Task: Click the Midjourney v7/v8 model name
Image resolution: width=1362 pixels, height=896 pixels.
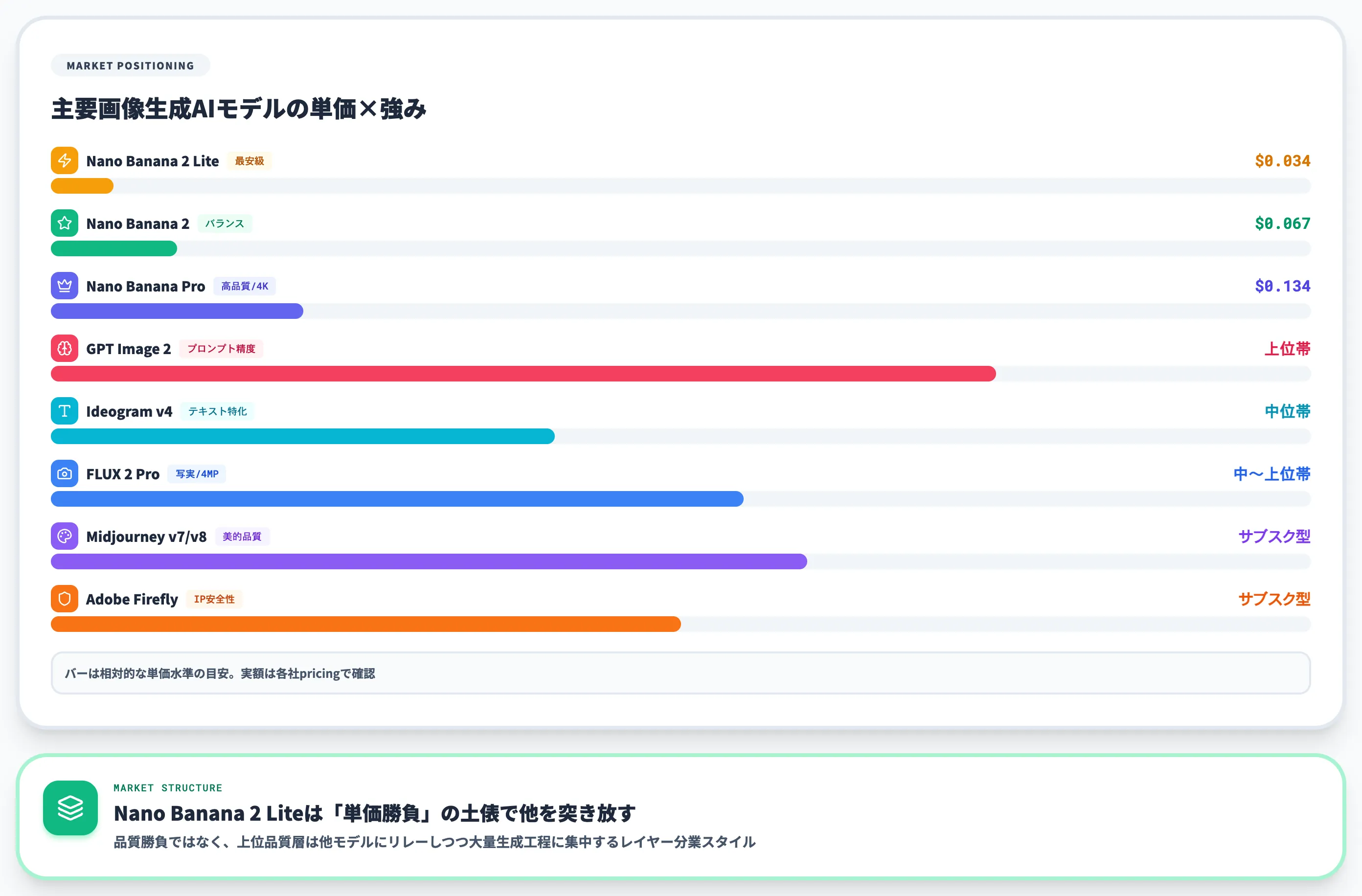Action: tap(146, 537)
